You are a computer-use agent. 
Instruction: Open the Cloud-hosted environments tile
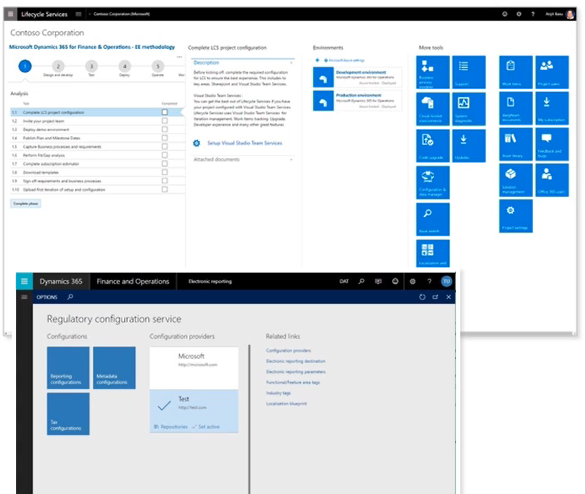pos(433,109)
